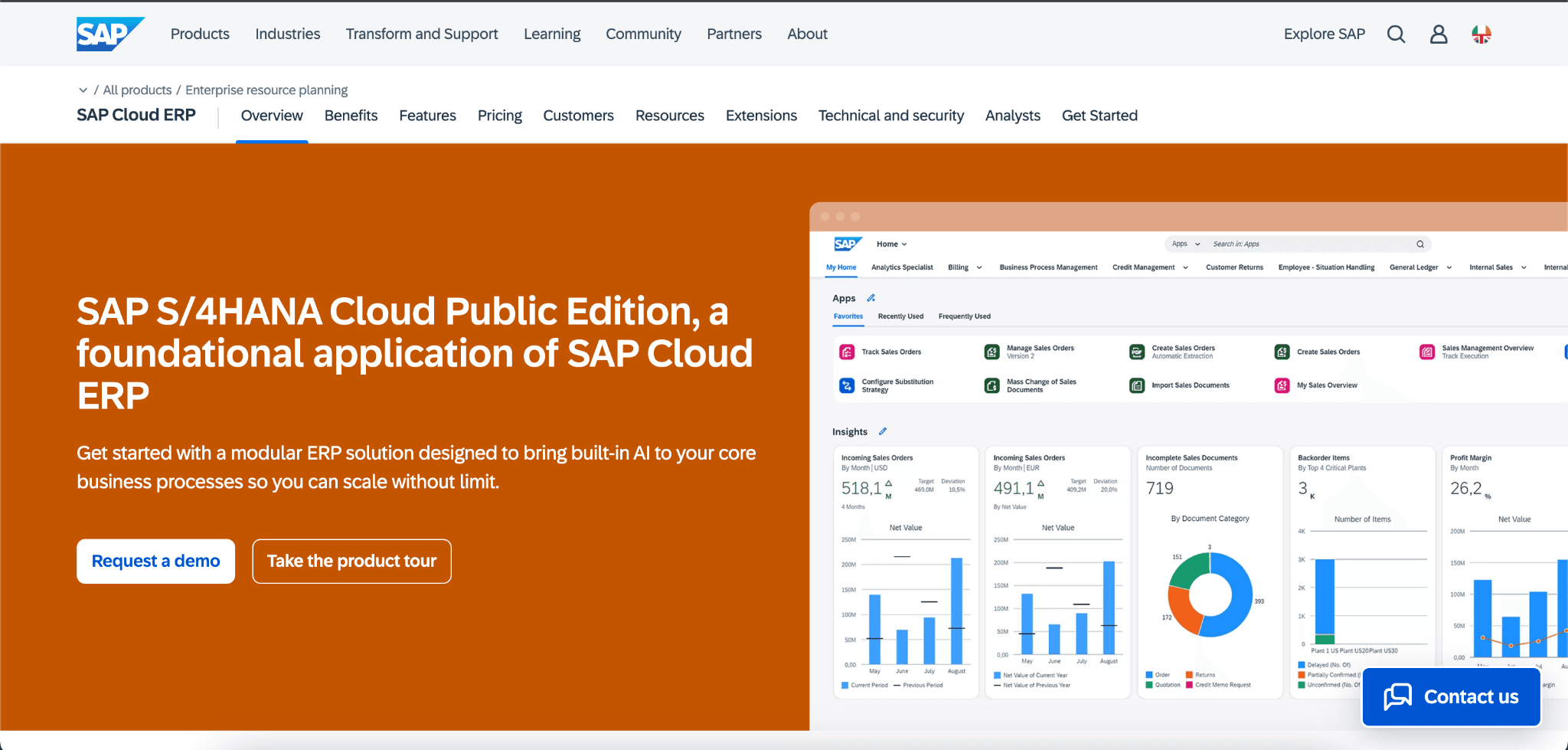The image size is (1568, 750).
Task: Open the Learning menu
Action: pos(552,34)
